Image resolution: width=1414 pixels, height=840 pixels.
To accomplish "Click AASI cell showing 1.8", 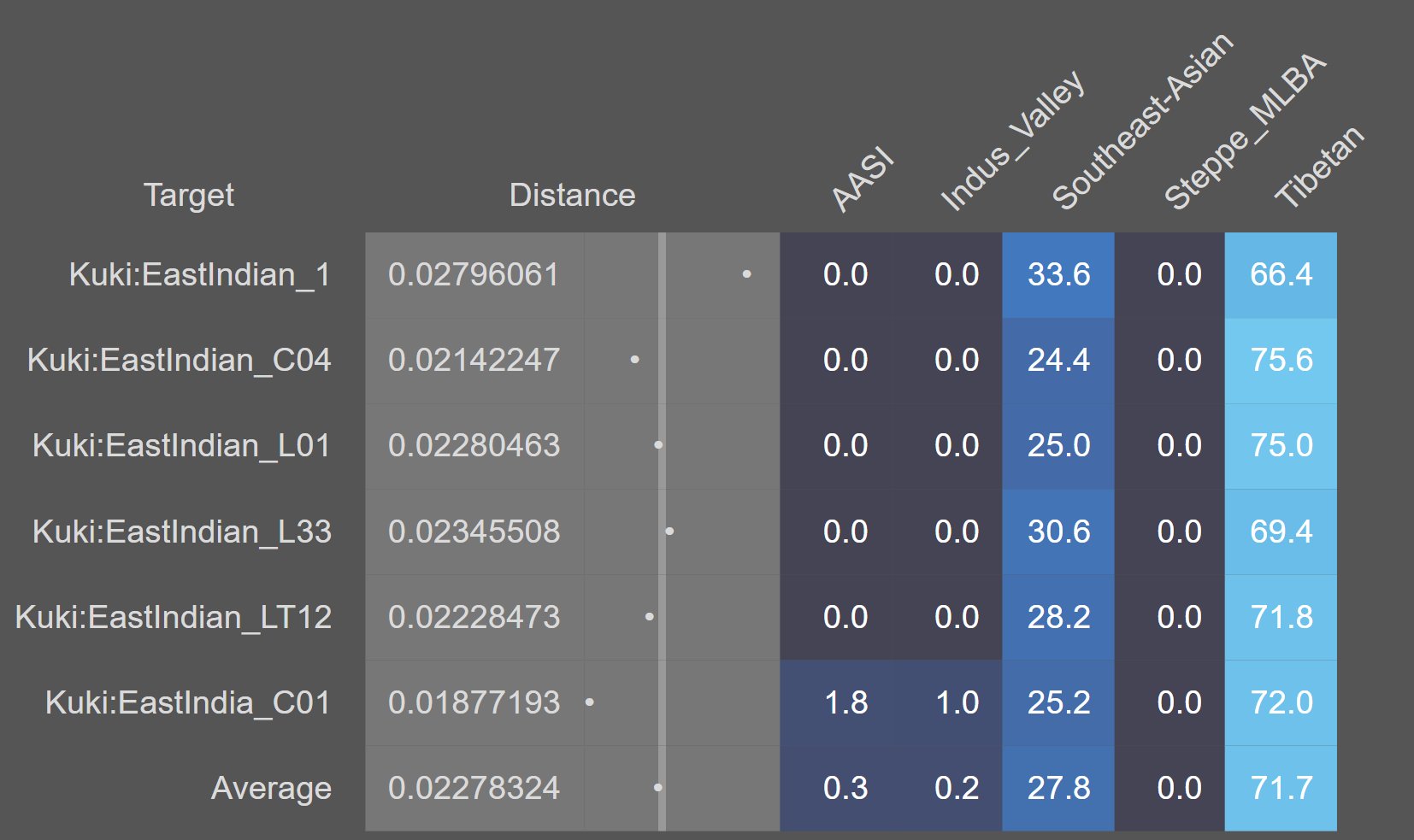I will coord(835,702).
